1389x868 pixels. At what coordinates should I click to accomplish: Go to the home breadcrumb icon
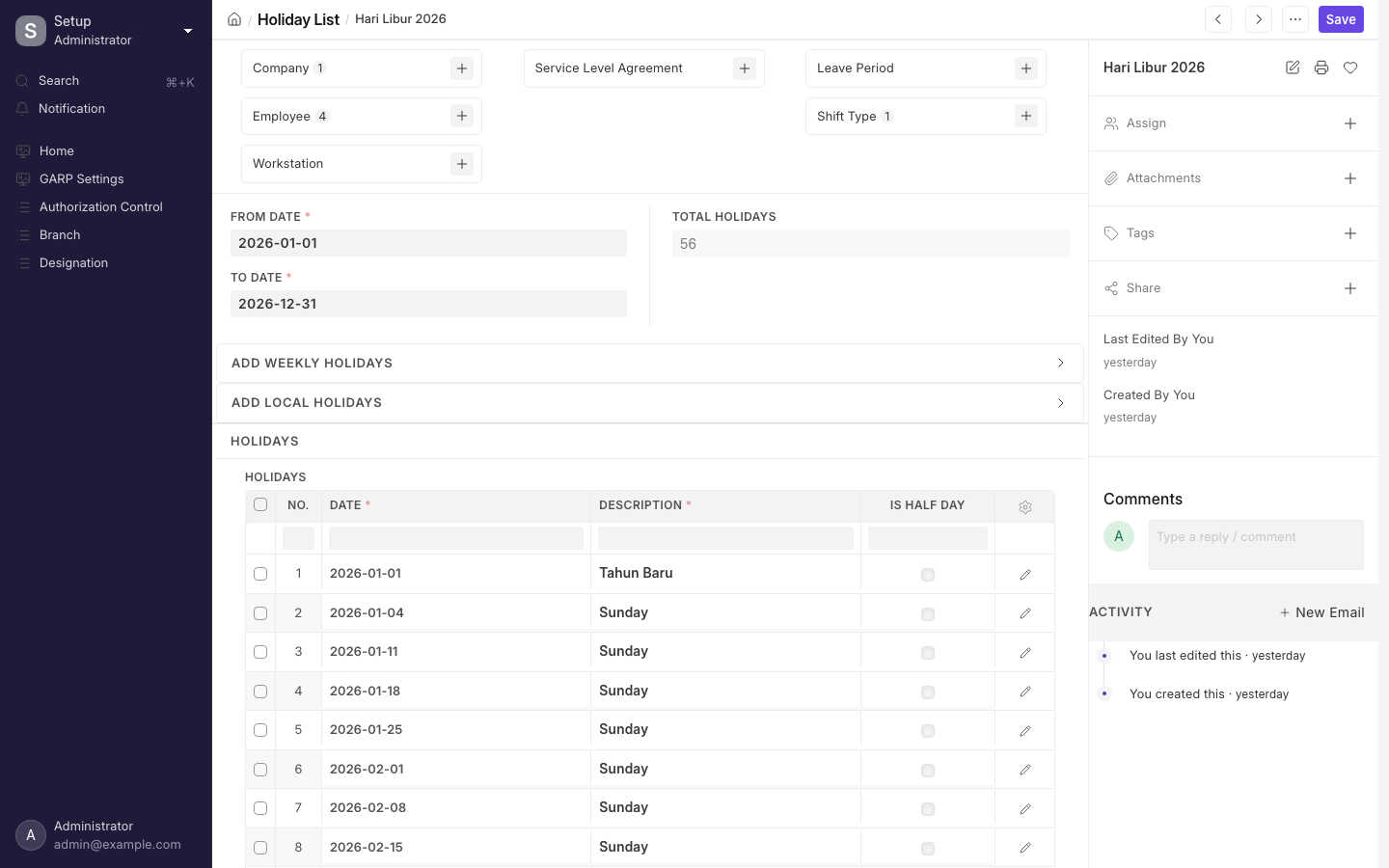234,19
